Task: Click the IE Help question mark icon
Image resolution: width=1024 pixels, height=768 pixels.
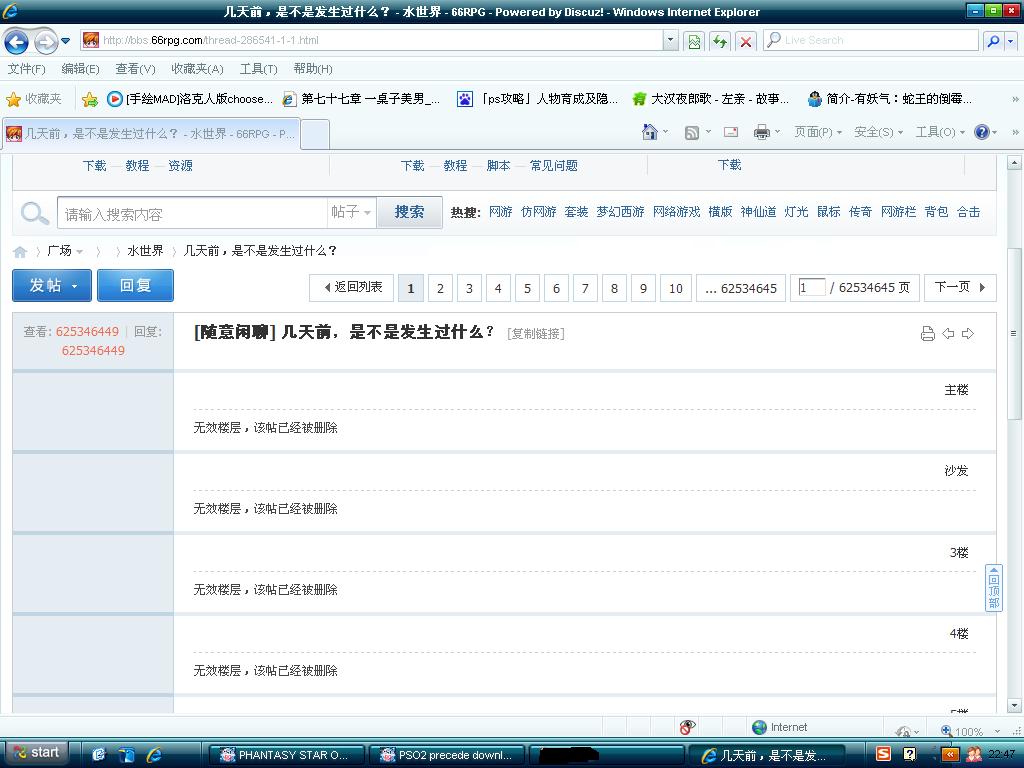Action: [x=981, y=132]
